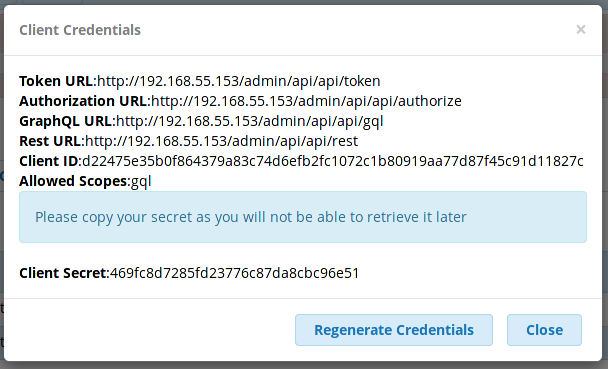Click the Authorization URL address text
The width and height of the screenshot is (608, 369).
(x=306, y=101)
